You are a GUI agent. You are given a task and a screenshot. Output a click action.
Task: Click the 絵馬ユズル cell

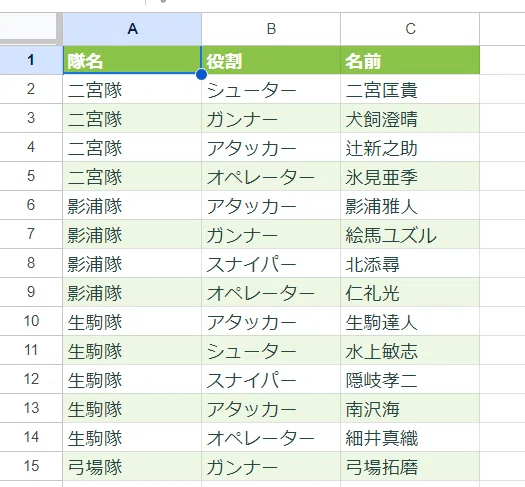coord(410,234)
